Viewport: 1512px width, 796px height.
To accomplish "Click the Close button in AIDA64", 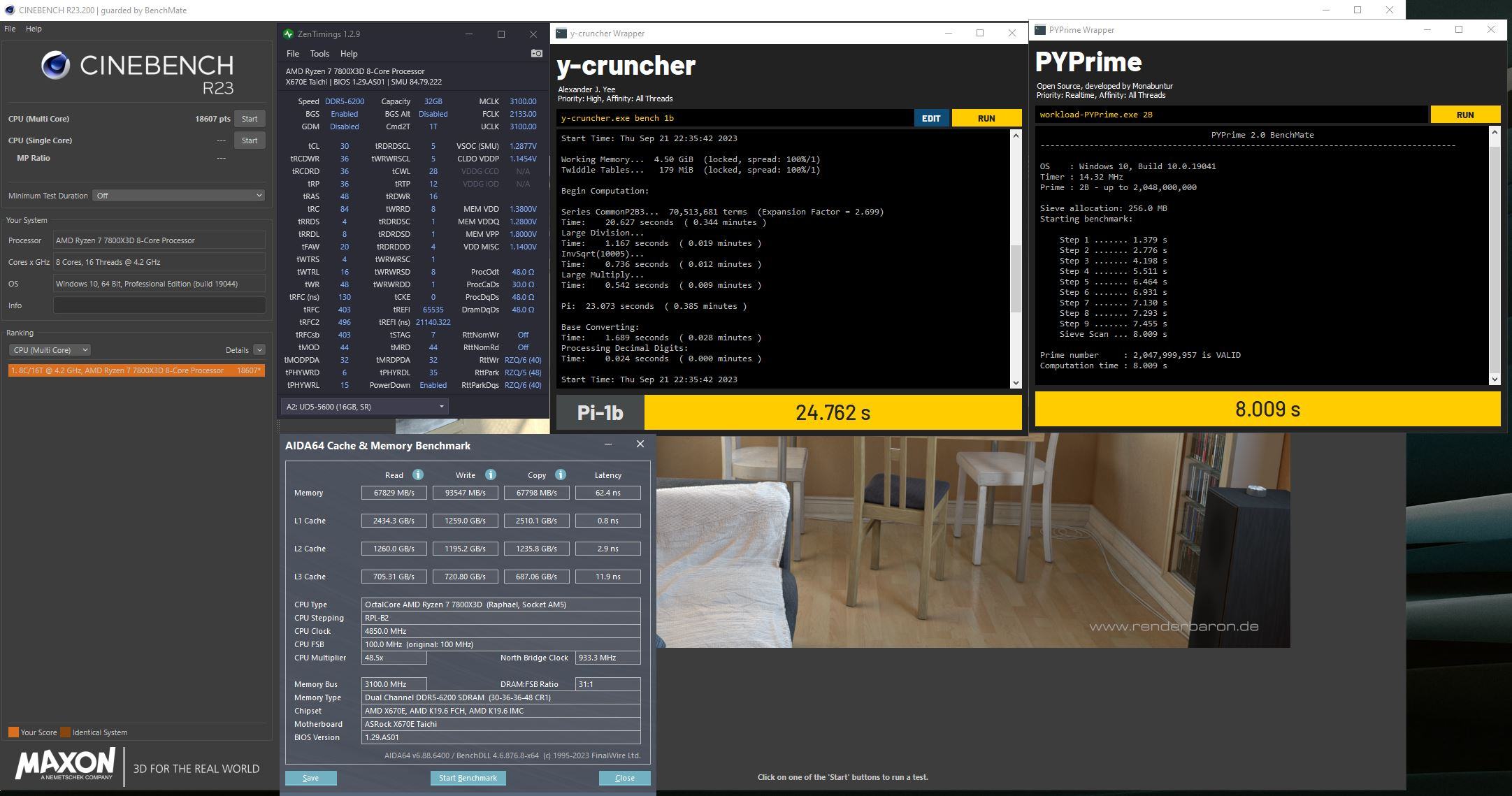I will pyautogui.click(x=625, y=778).
